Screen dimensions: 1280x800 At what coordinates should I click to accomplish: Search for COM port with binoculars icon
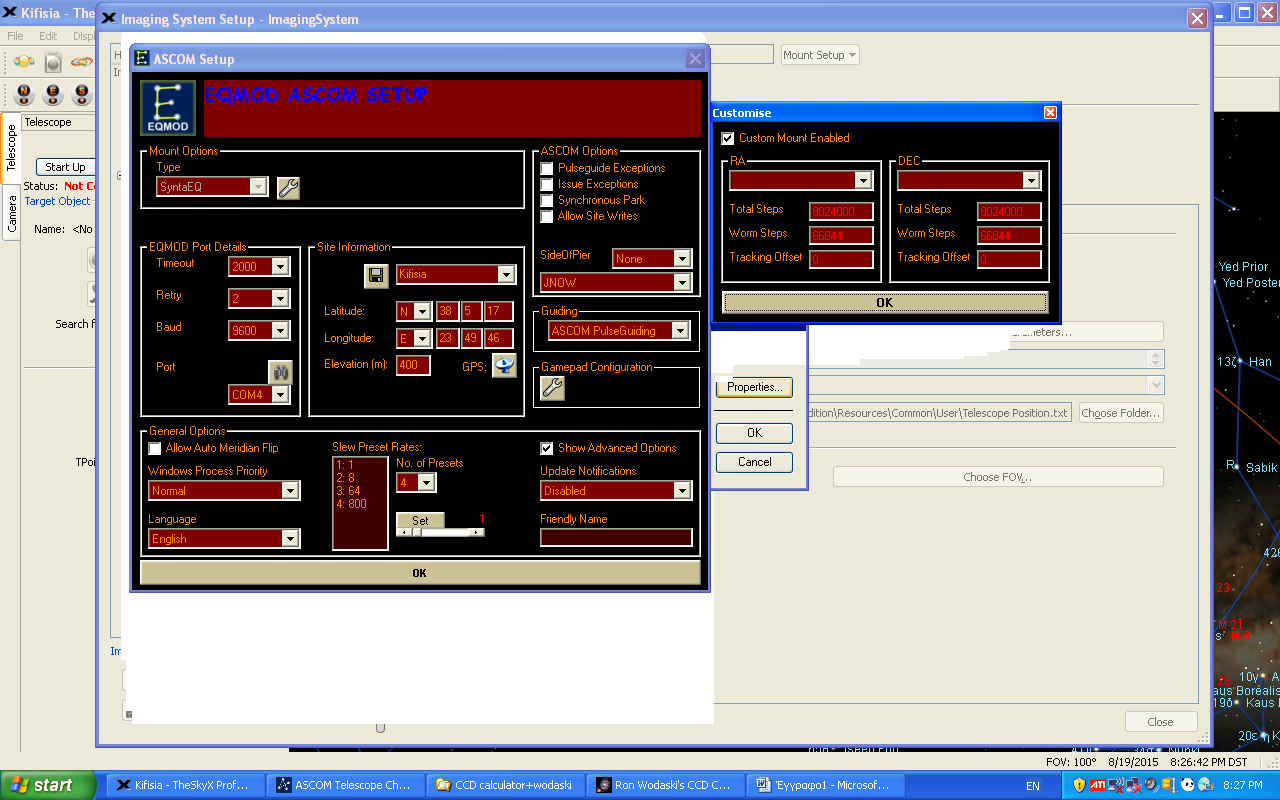(279, 371)
